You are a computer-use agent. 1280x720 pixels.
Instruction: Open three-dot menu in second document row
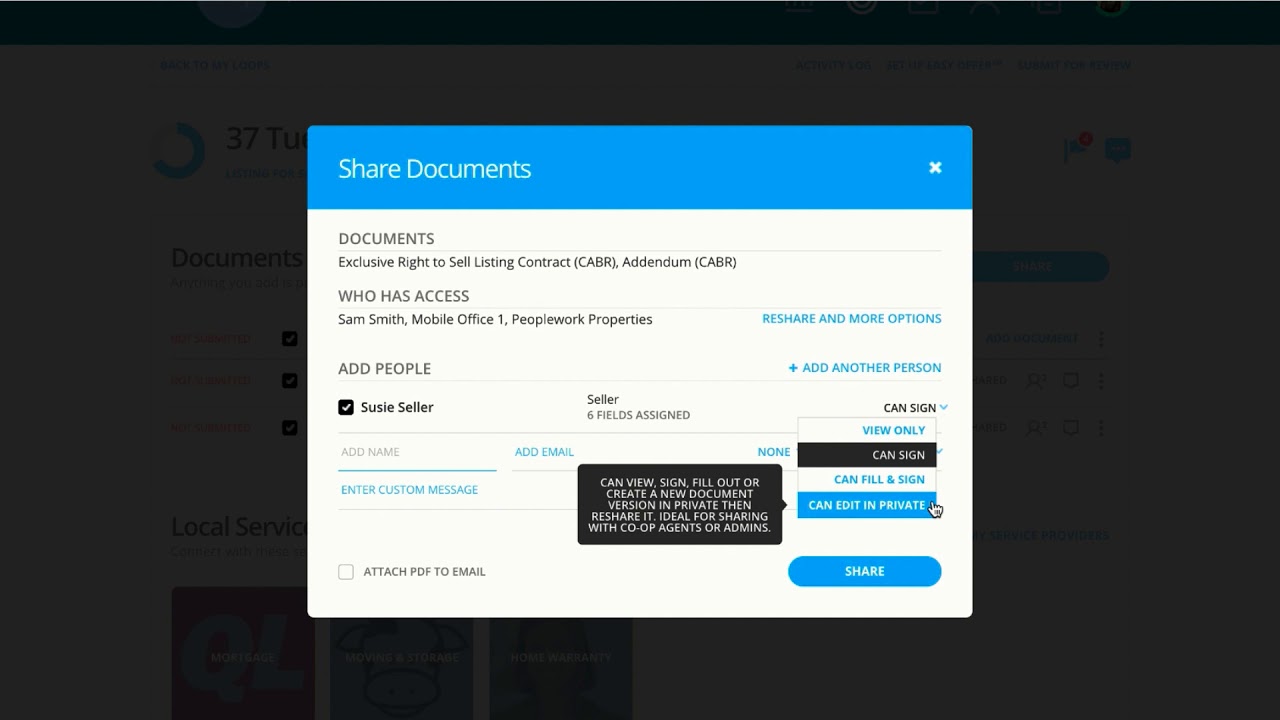click(1100, 381)
